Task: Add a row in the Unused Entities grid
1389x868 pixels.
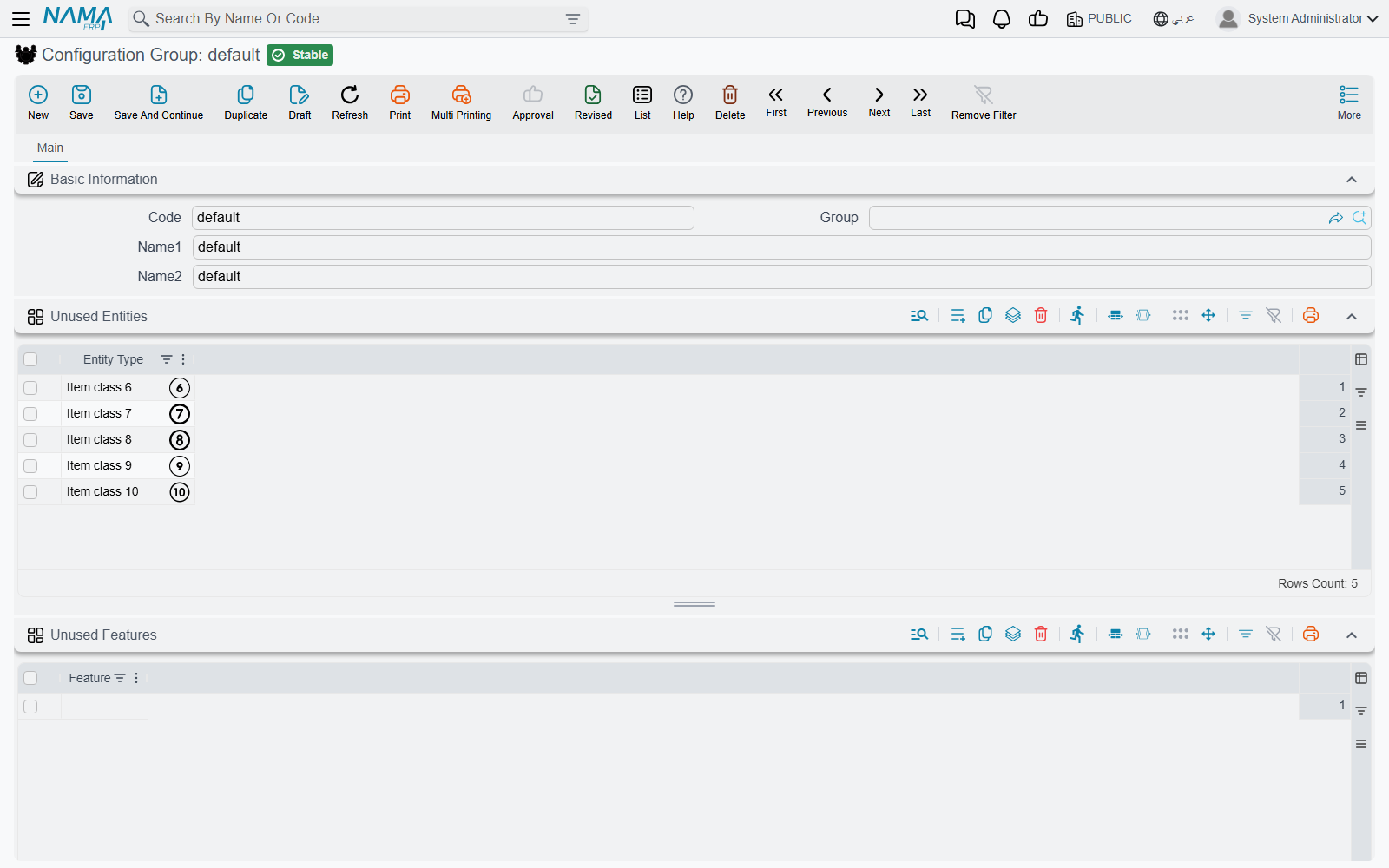Action: coord(958,316)
